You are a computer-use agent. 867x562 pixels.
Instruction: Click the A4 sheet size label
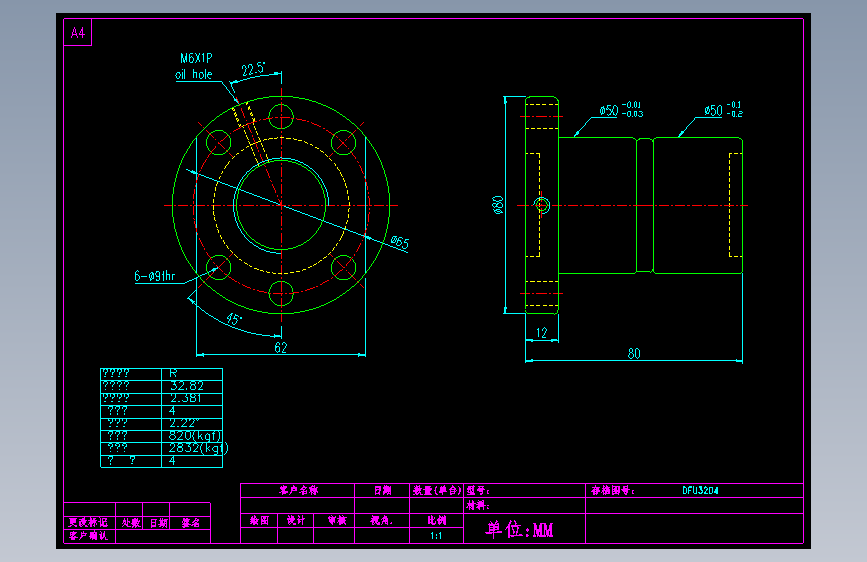(78, 33)
